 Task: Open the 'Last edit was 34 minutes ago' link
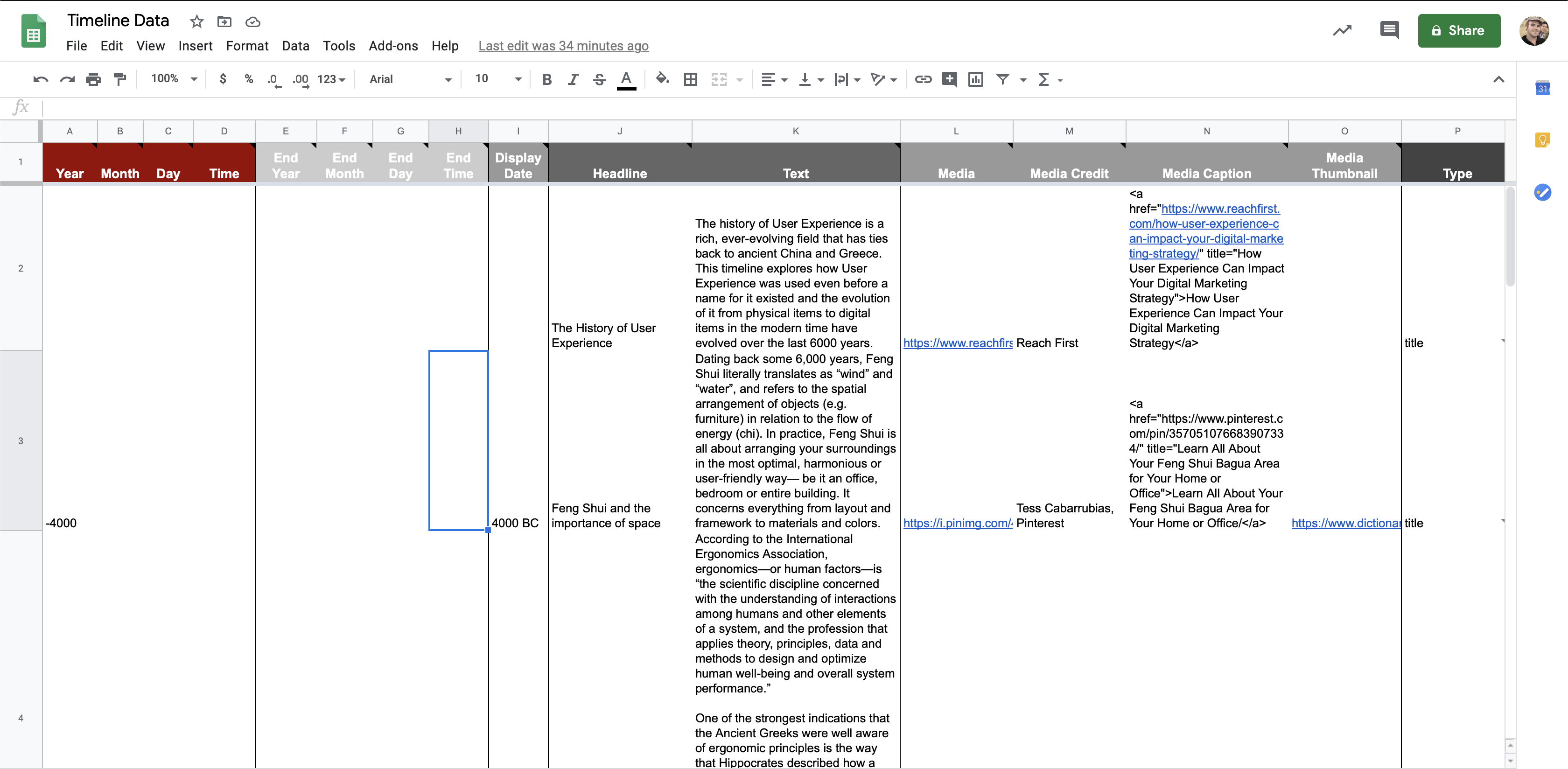coord(563,46)
